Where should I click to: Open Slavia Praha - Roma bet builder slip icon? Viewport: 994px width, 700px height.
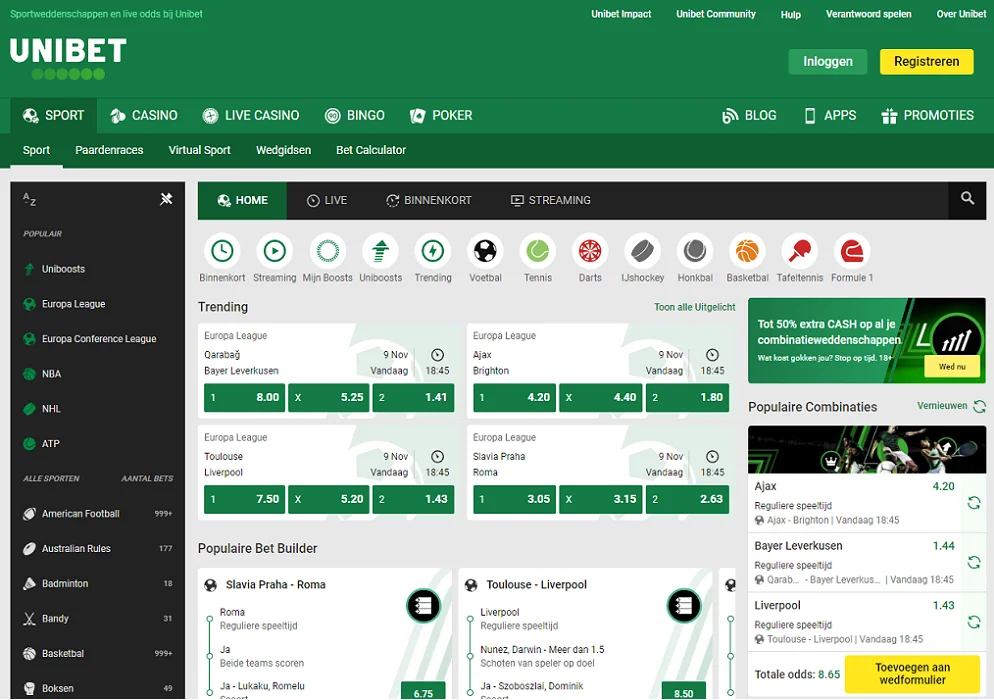click(x=423, y=606)
